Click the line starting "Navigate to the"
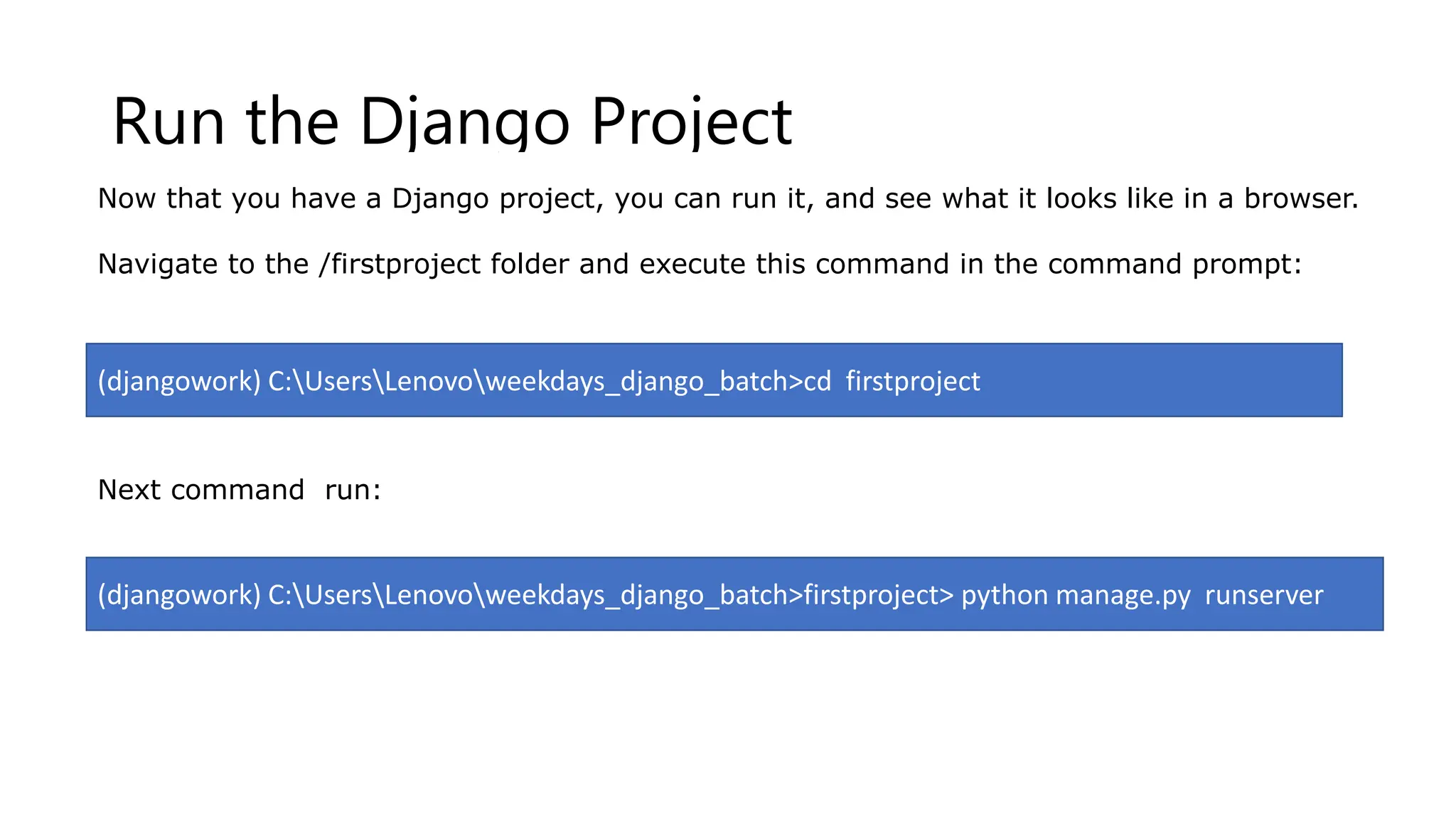Image resolution: width=1456 pixels, height=819 pixels. pos(699,264)
